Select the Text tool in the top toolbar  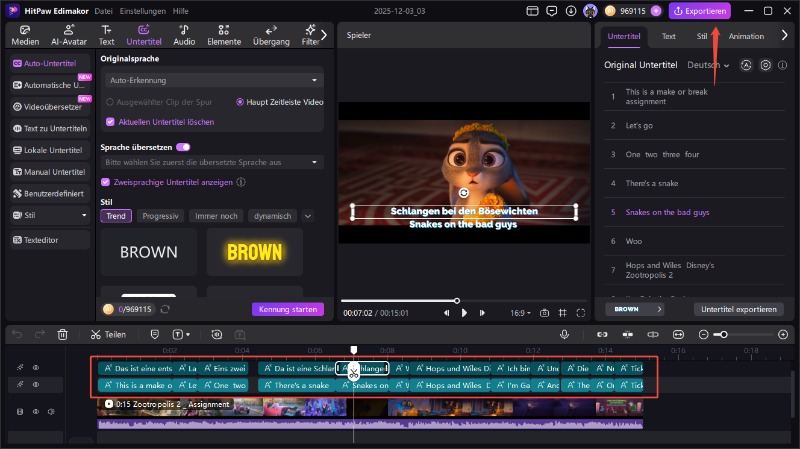106,35
